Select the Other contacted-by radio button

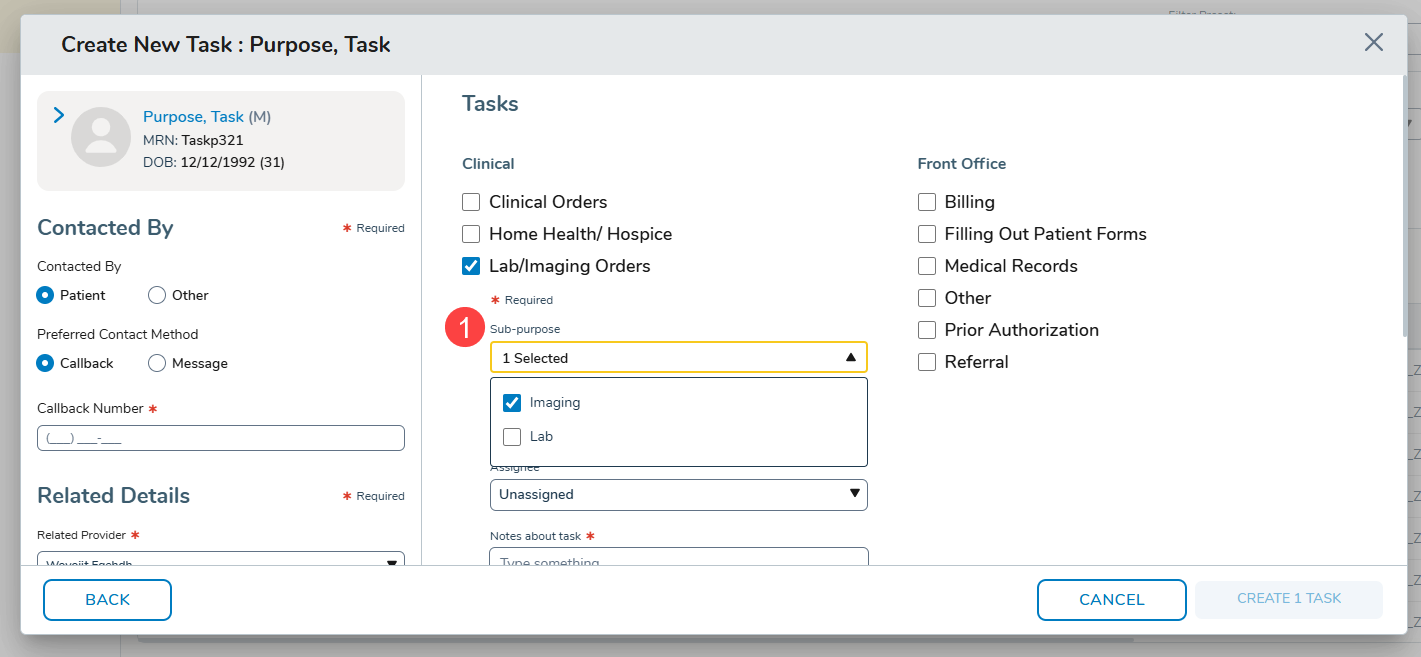pyautogui.click(x=157, y=295)
